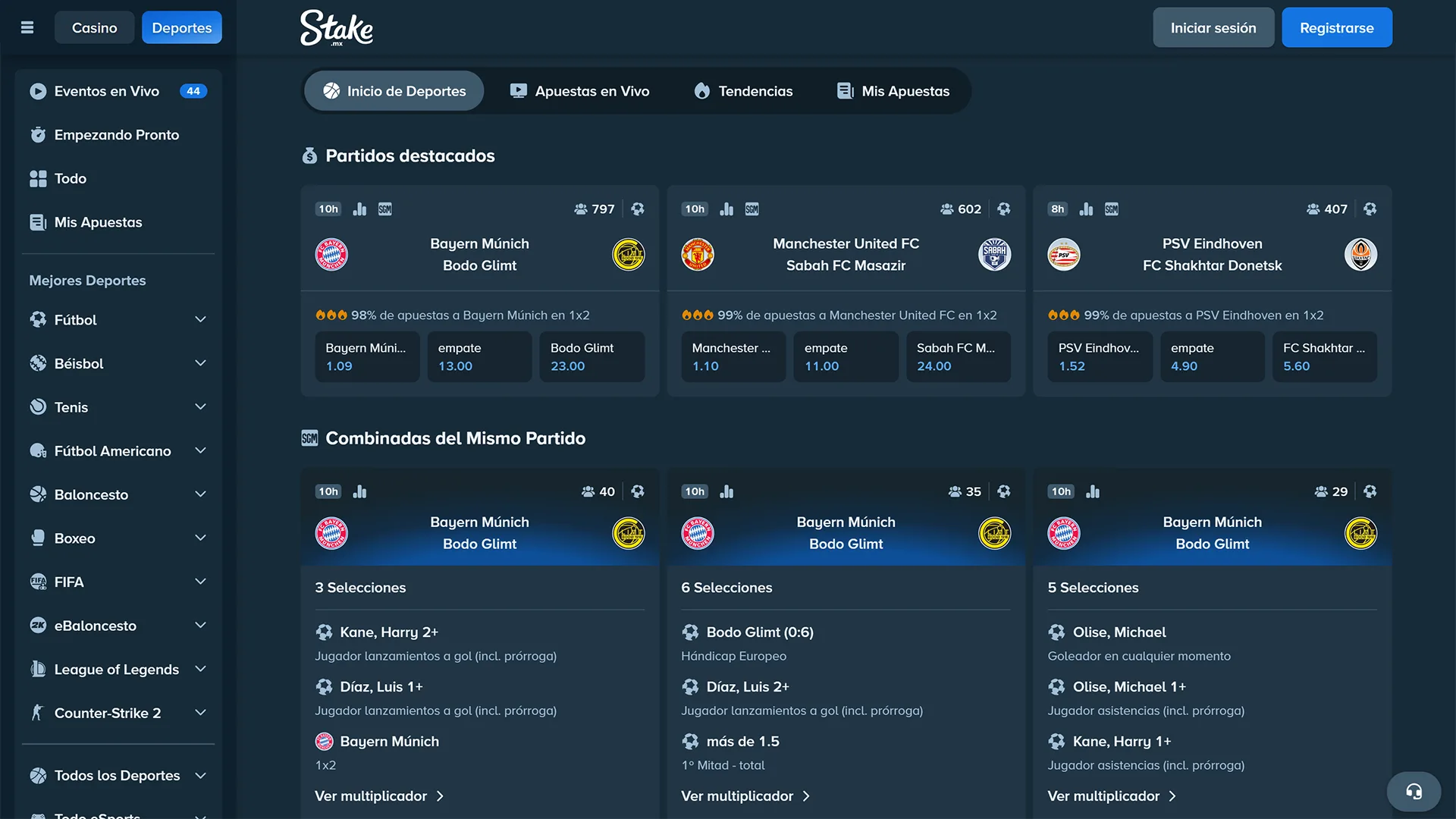The height and width of the screenshot is (819, 1456).
Task: Open Todo in sidebar
Action: (118, 179)
